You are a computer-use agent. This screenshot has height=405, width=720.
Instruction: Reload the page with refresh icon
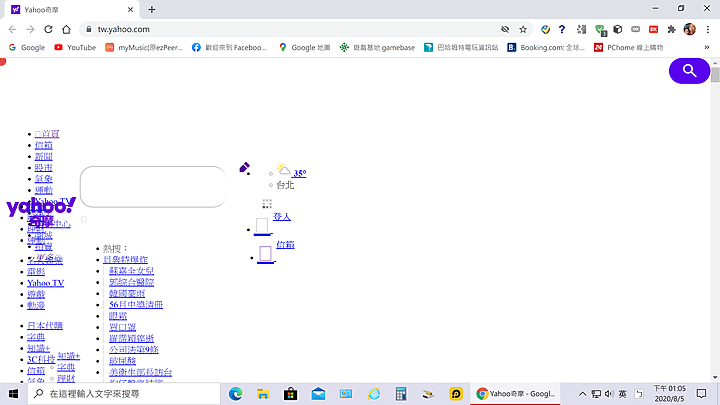[x=48, y=29]
